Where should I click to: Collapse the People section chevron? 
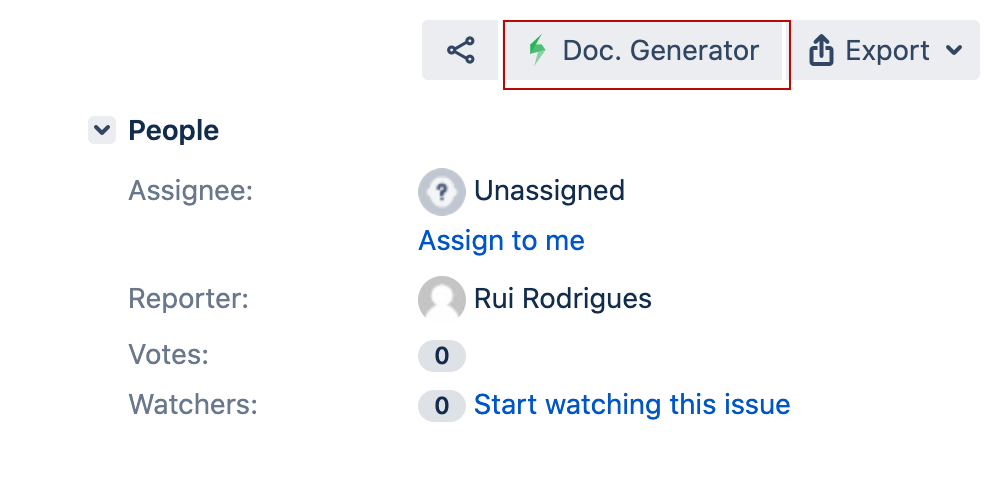[x=102, y=130]
